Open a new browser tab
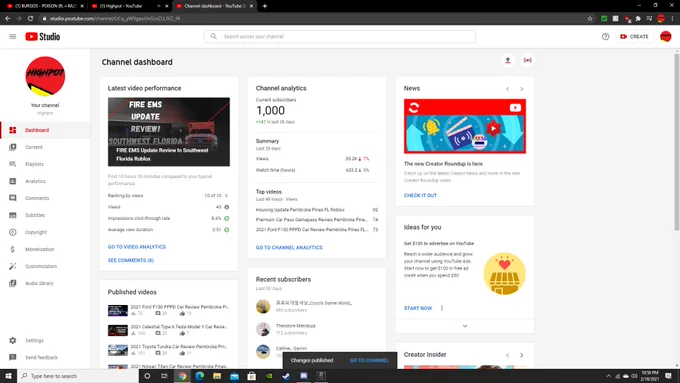The height and width of the screenshot is (383, 680). coord(265,6)
